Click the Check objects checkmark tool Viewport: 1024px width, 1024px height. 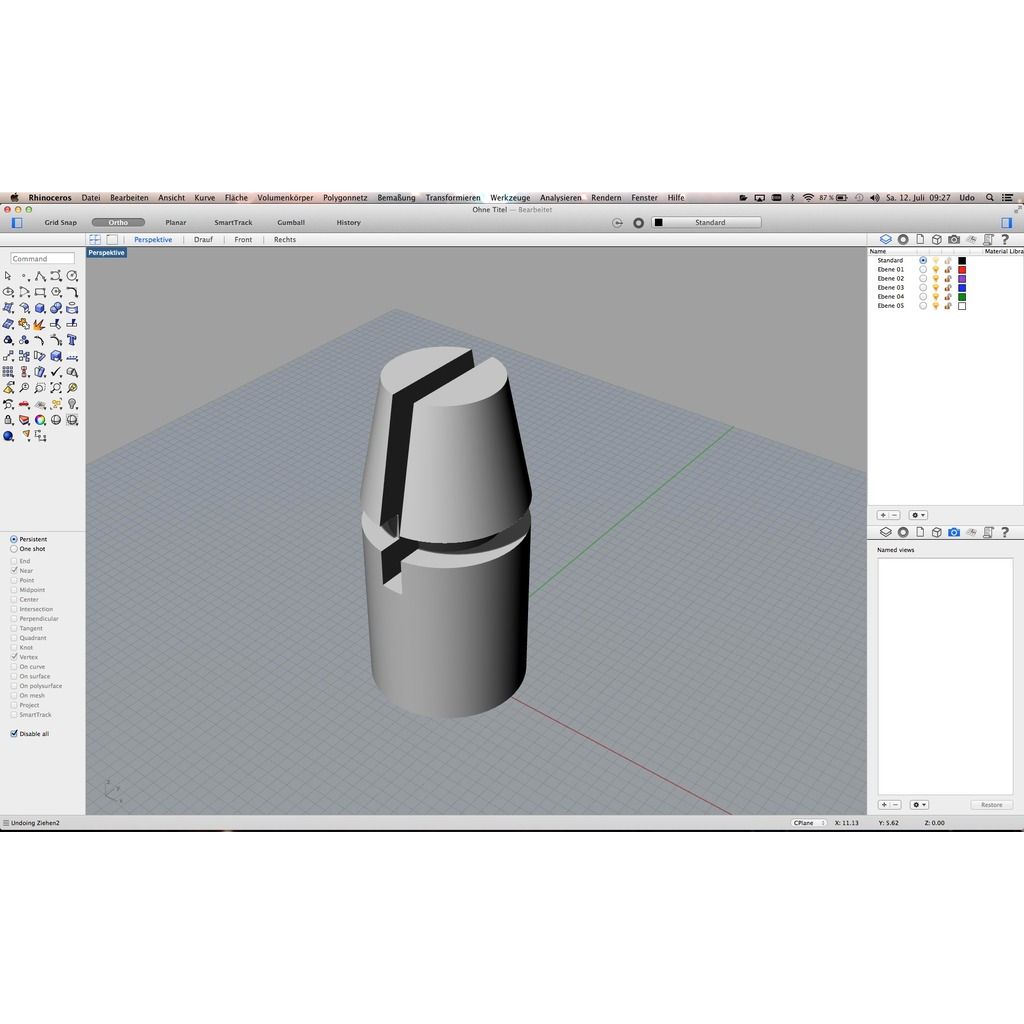pos(56,372)
